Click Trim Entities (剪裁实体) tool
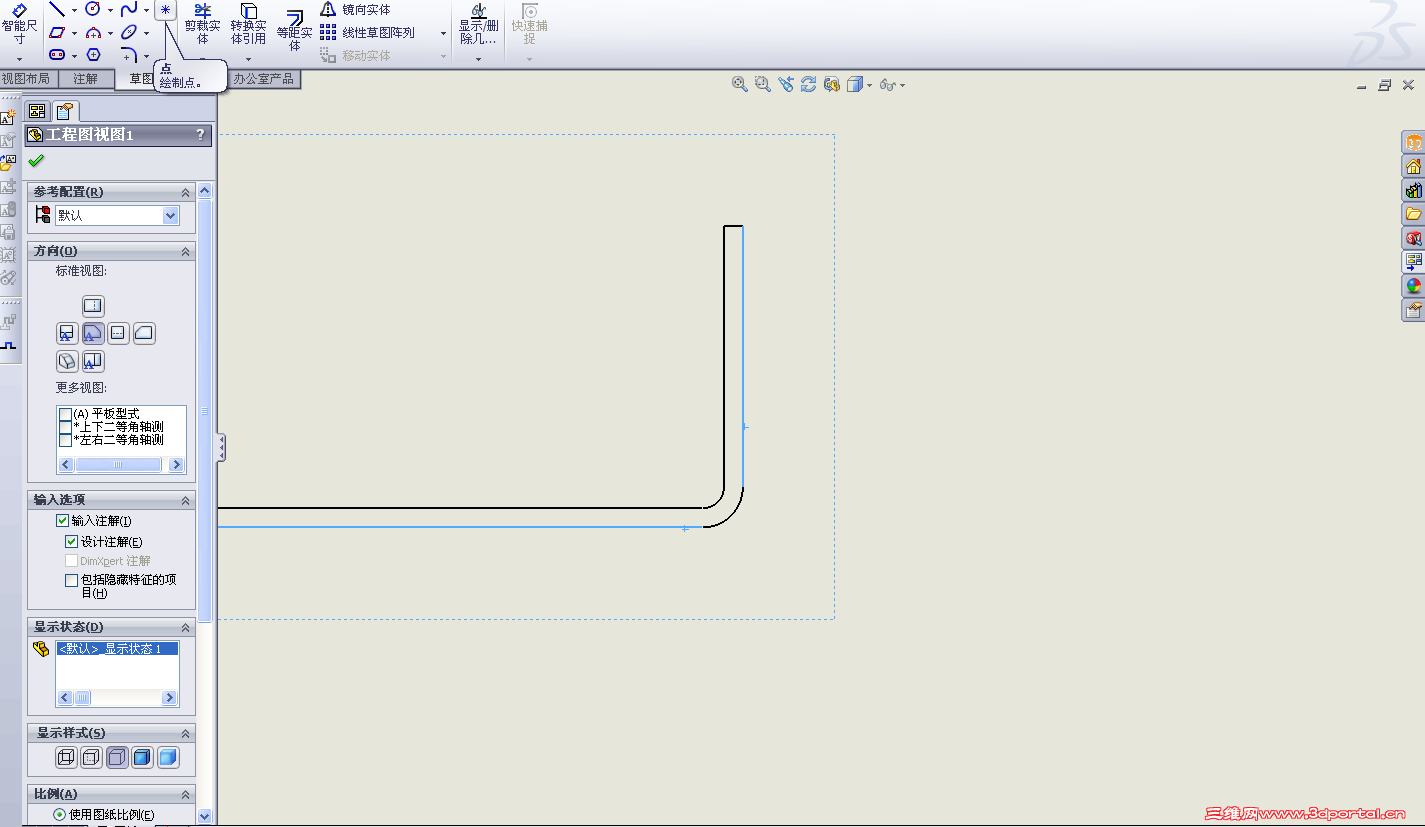The height and width of the screenshot is (827, 1425). click(202, 25)
